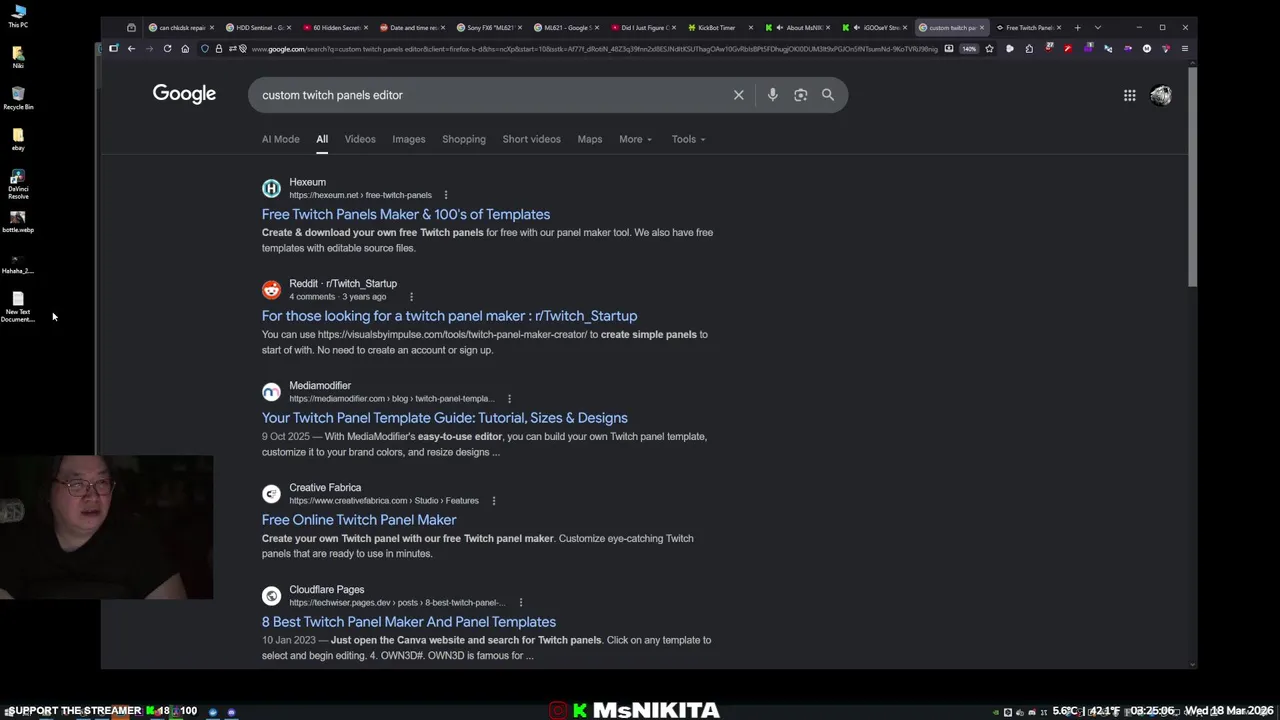Click the browser Back arrow
The height and width of the screenshot is (720, 1280).
tap(131, 48)
